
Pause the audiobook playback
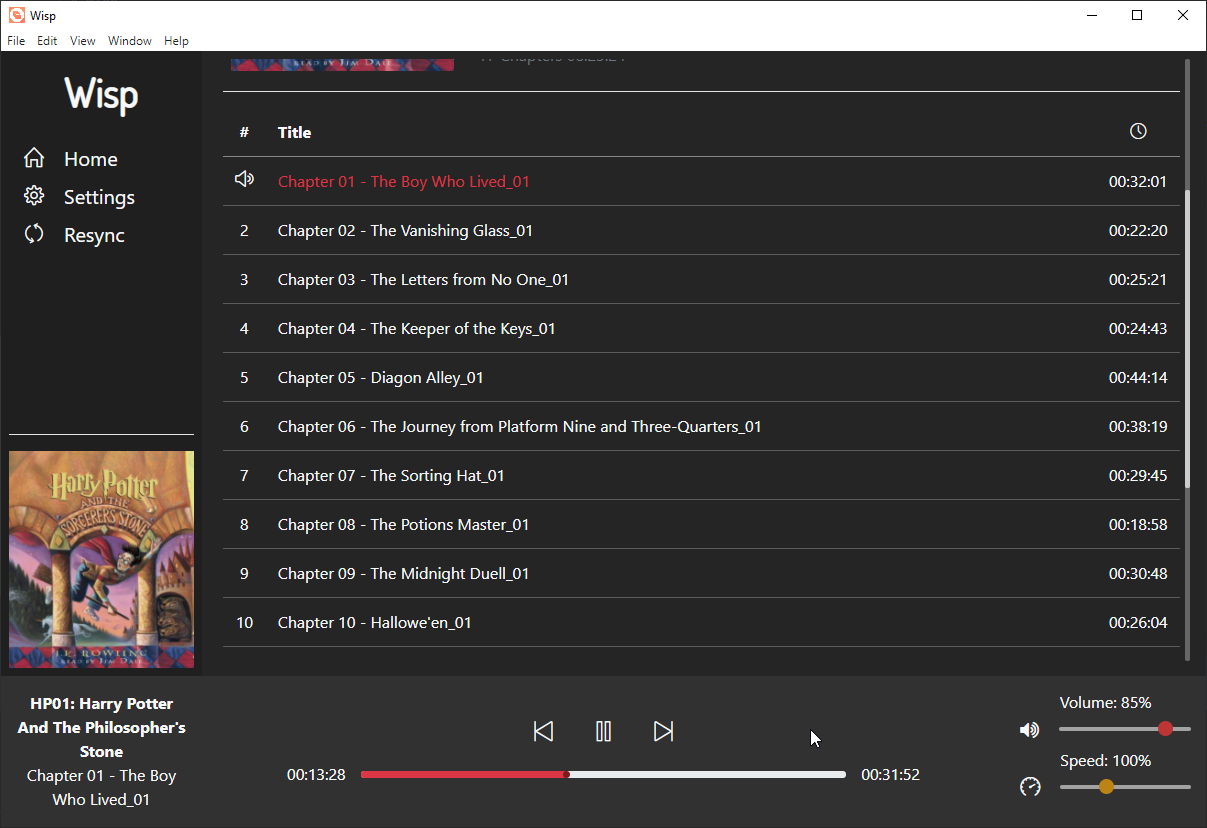pyautogui.click(x=603, y=731)
